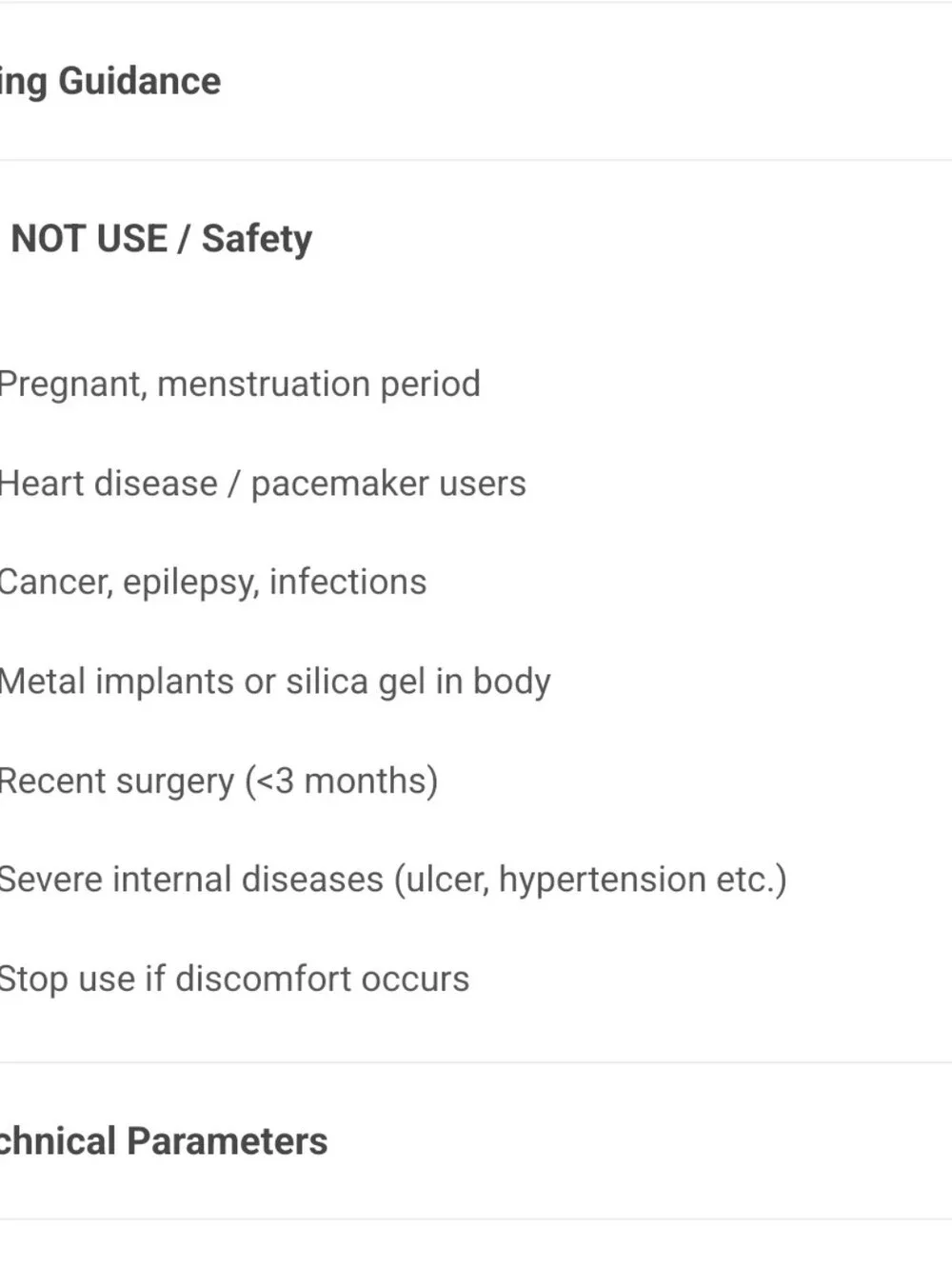This screenshot has height=1266, width=952.
Task: Select 'Metal implants or silica gel in body'
Action: click(x=274, y=682)
